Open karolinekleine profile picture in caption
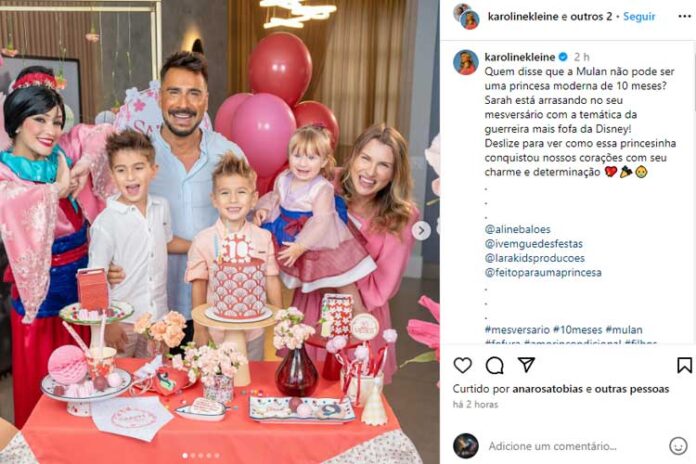Image resolution: width=696 pixels, height=464 pixels. 466,62
